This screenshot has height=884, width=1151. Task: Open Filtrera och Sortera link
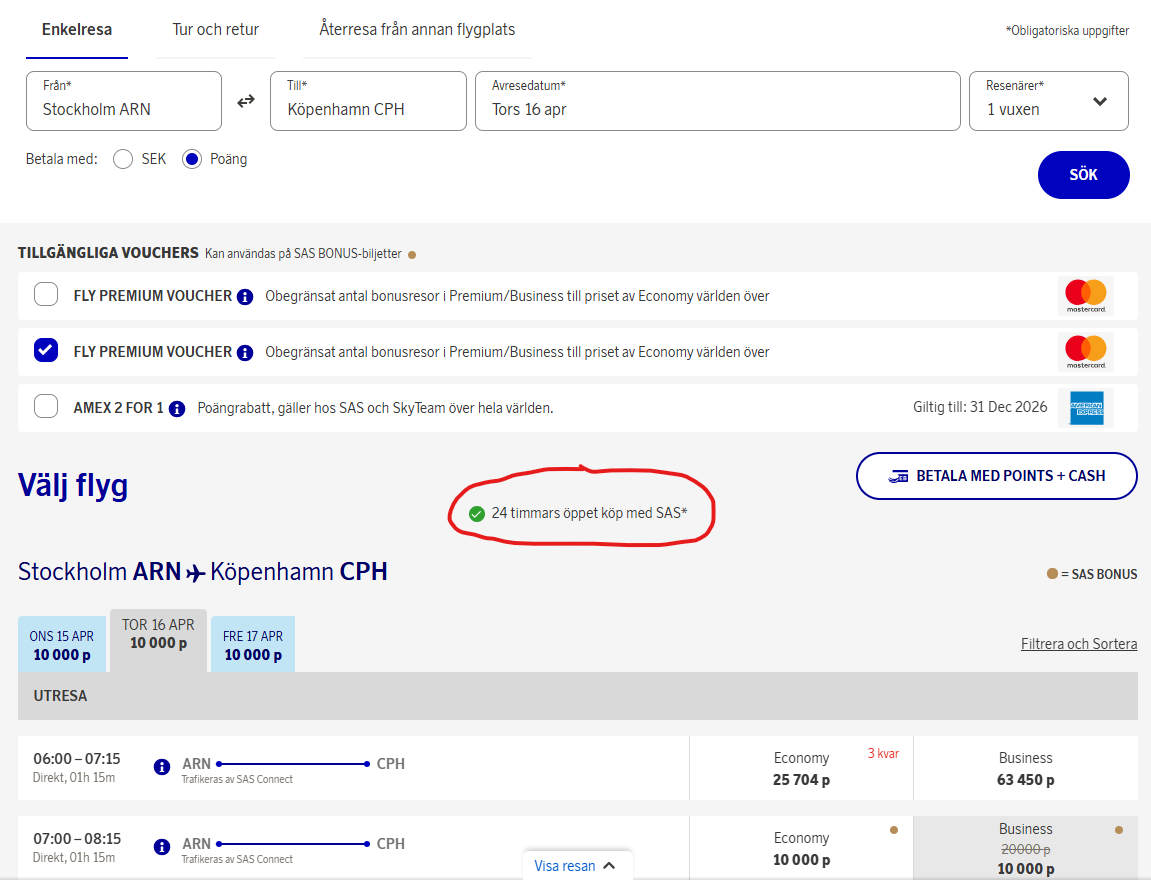point(1079,644)
